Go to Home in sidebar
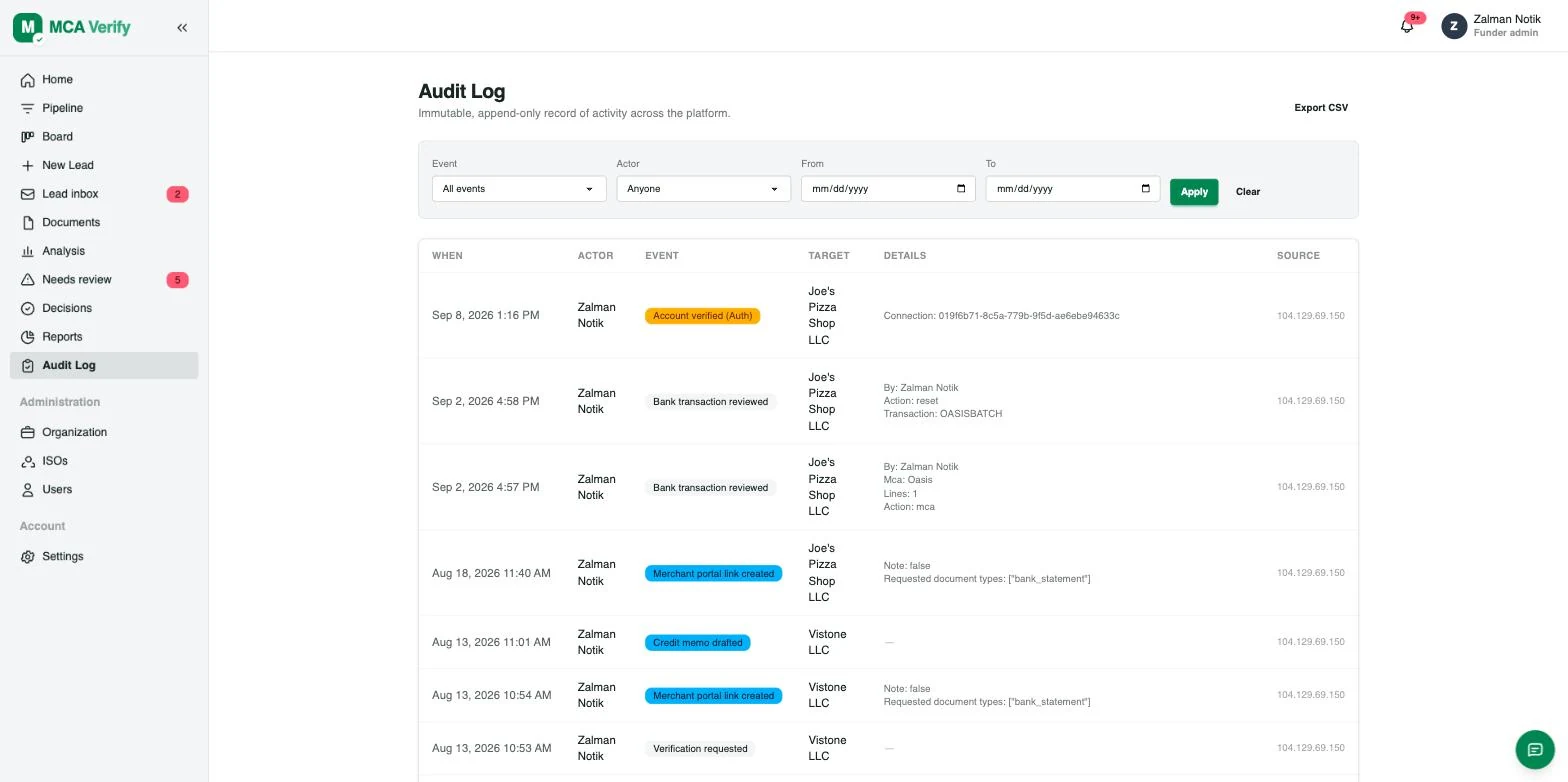This screenshot has height=782, width=1568. pos(104,80)
